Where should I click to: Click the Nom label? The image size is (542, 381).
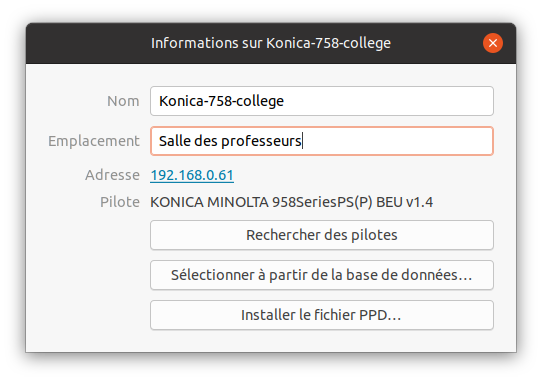123,101
